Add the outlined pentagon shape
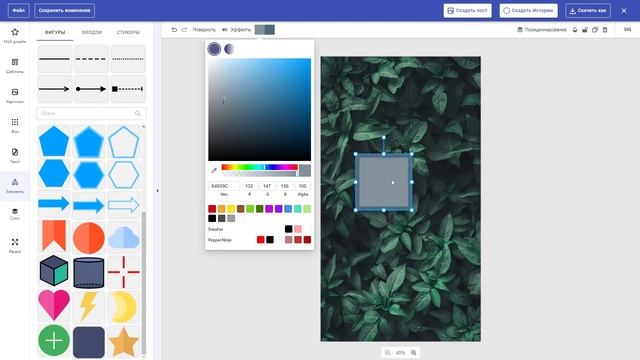The height and width of the screenshot is (360, 640). coord(124,142)
